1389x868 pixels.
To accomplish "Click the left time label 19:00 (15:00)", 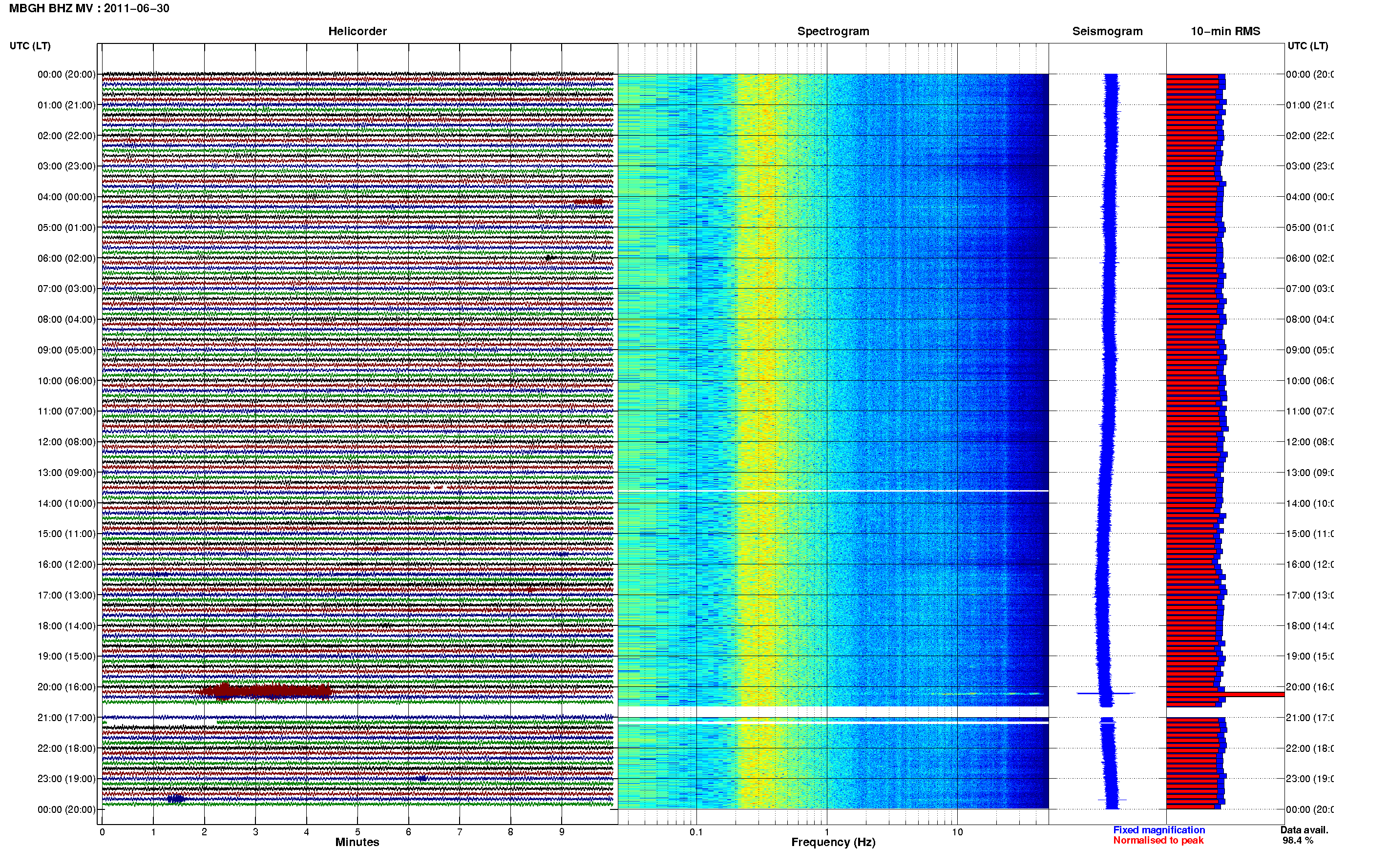I will 66,656.
